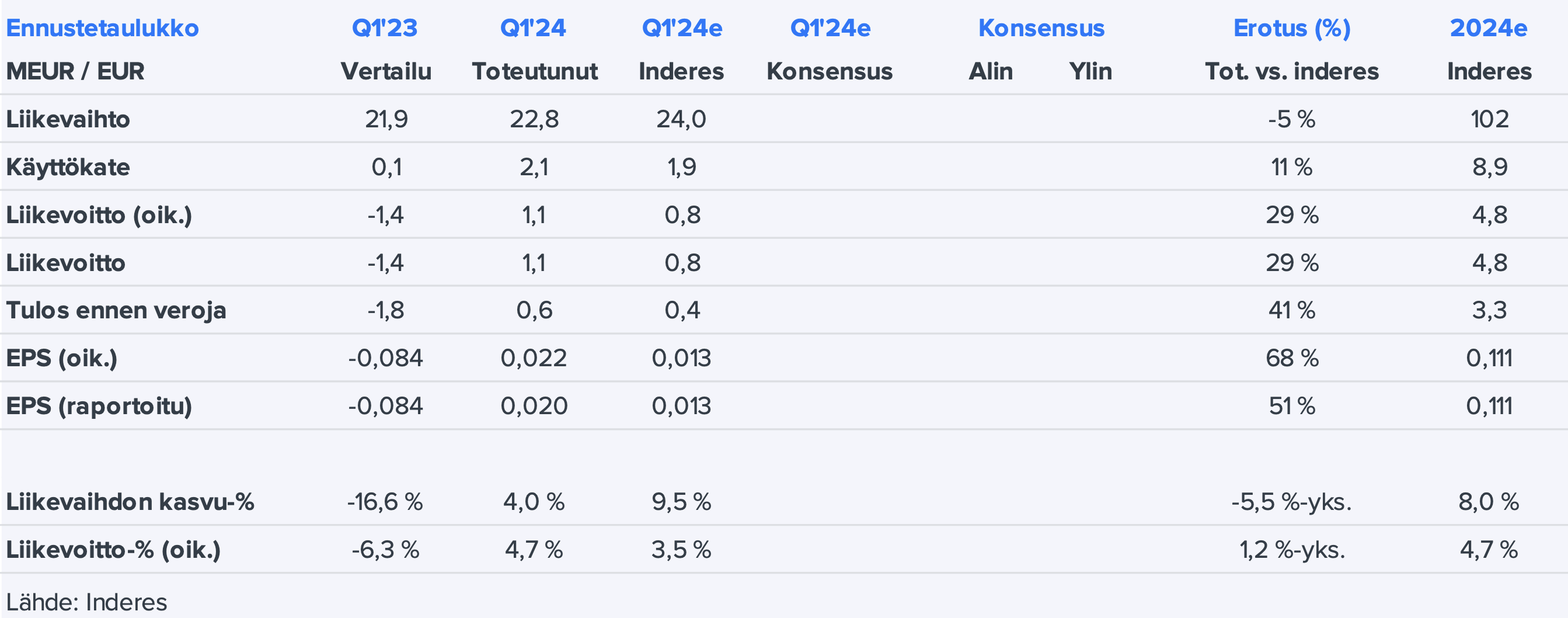Click the EPS (oik.) Q1'23 value -0,084
Screen dimensions: 1568x618
coord(385,358)
